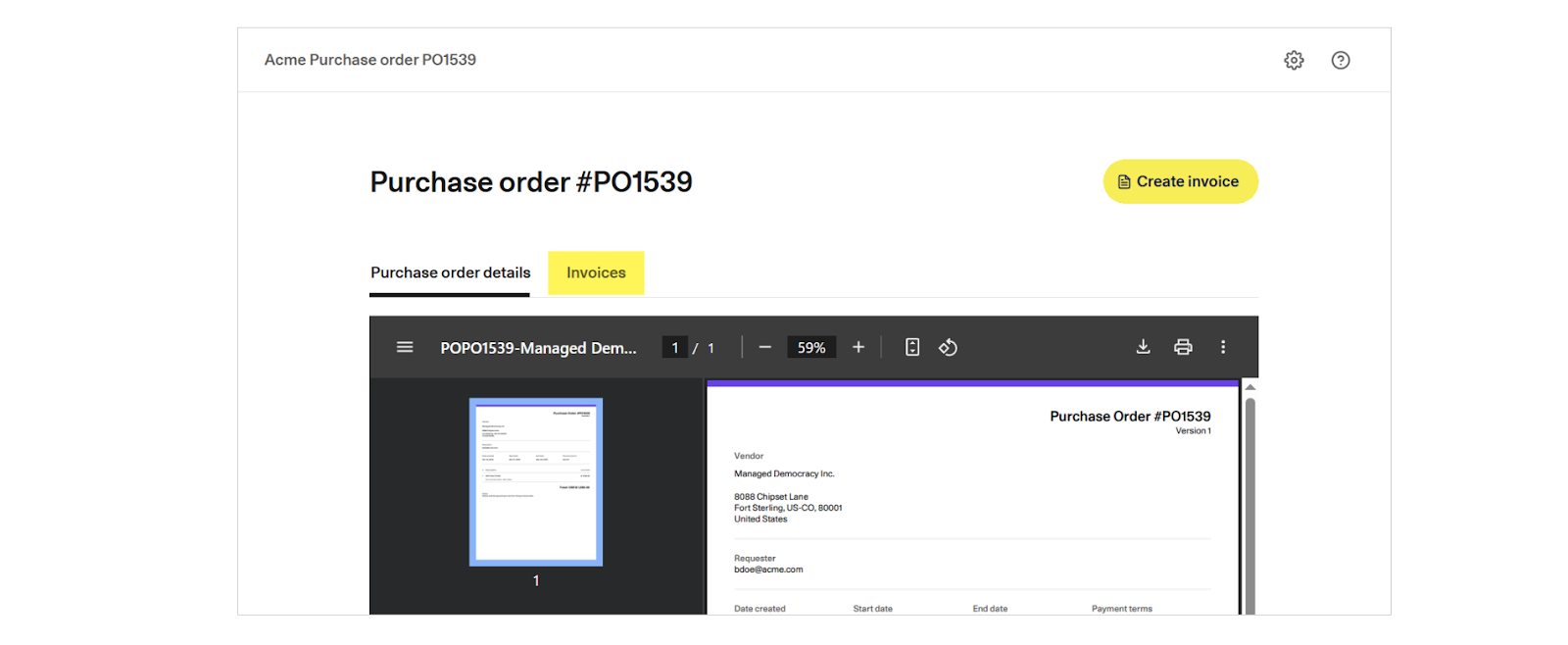Click the Create invoice button

[x=1180, y=181]
